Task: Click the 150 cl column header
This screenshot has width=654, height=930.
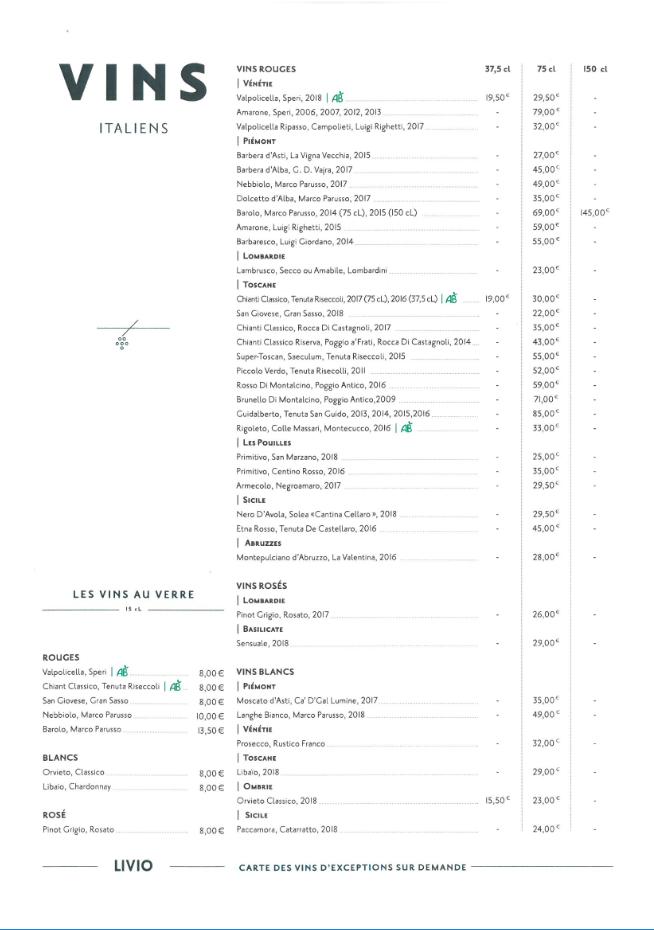Action: tap(595, 69)
